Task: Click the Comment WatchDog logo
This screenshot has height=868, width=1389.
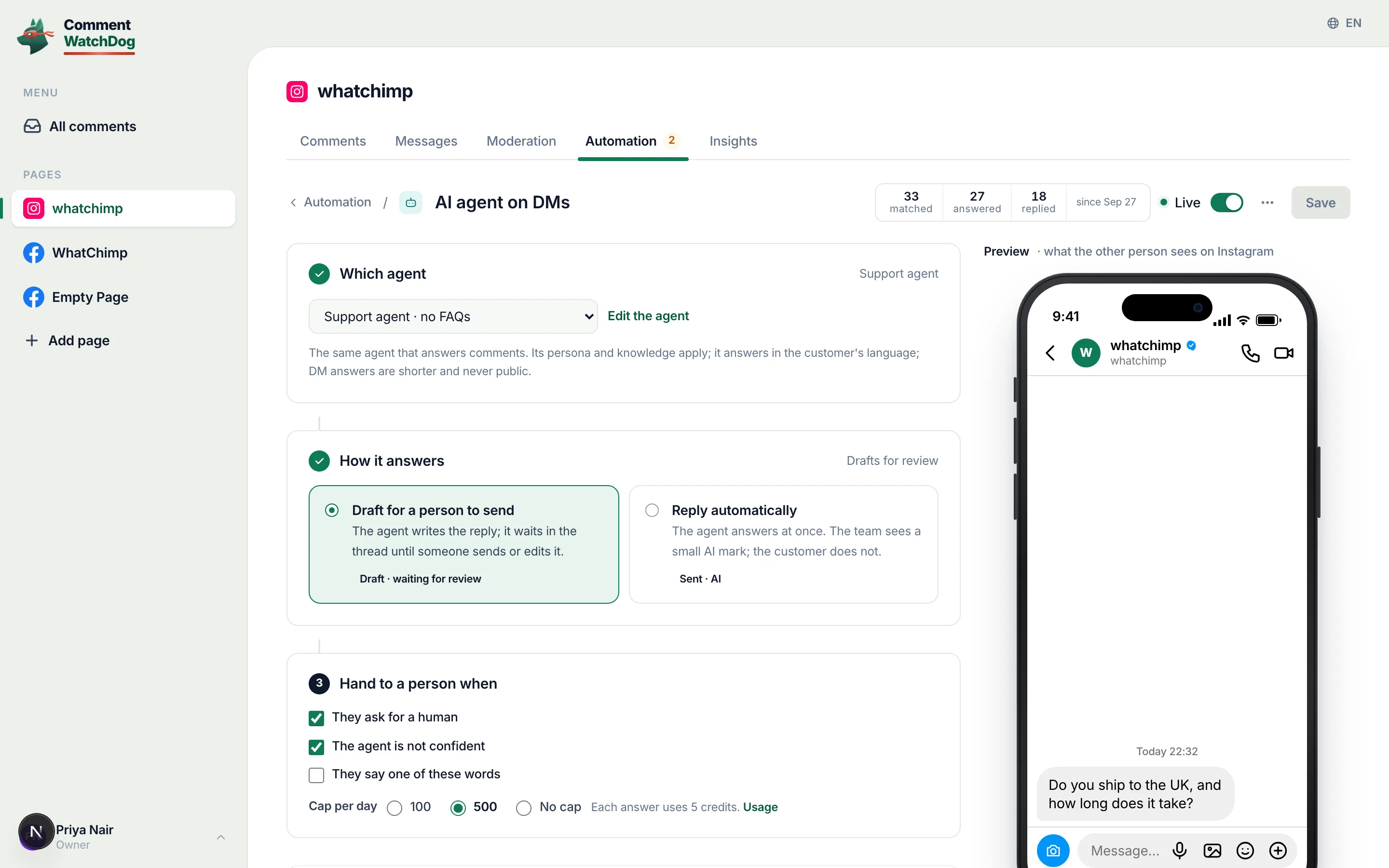Action: click(x=76, y=36)
